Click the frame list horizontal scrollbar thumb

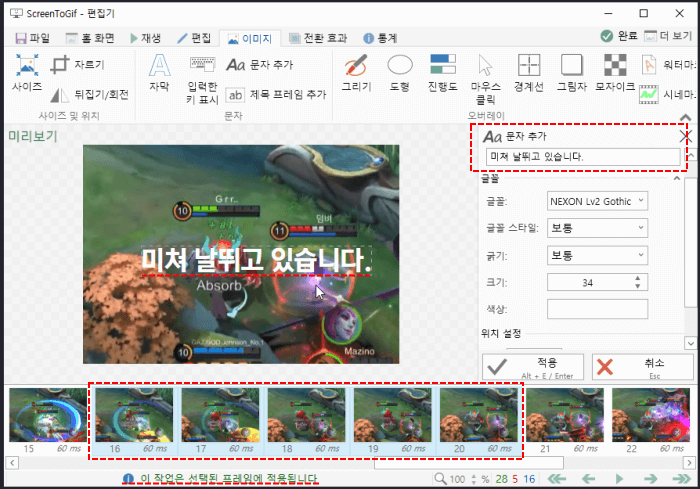tap(469, 463)
